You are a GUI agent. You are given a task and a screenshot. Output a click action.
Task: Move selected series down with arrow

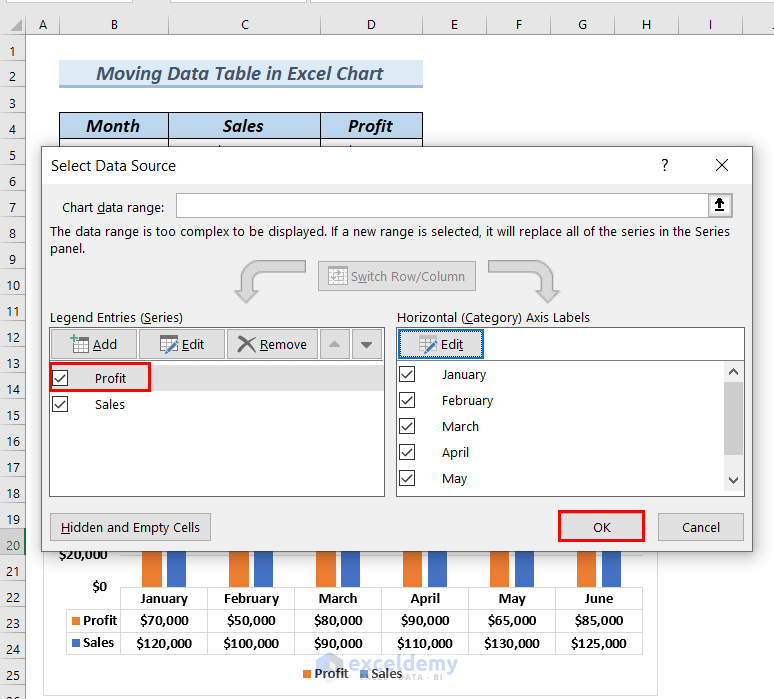point(366,344)
